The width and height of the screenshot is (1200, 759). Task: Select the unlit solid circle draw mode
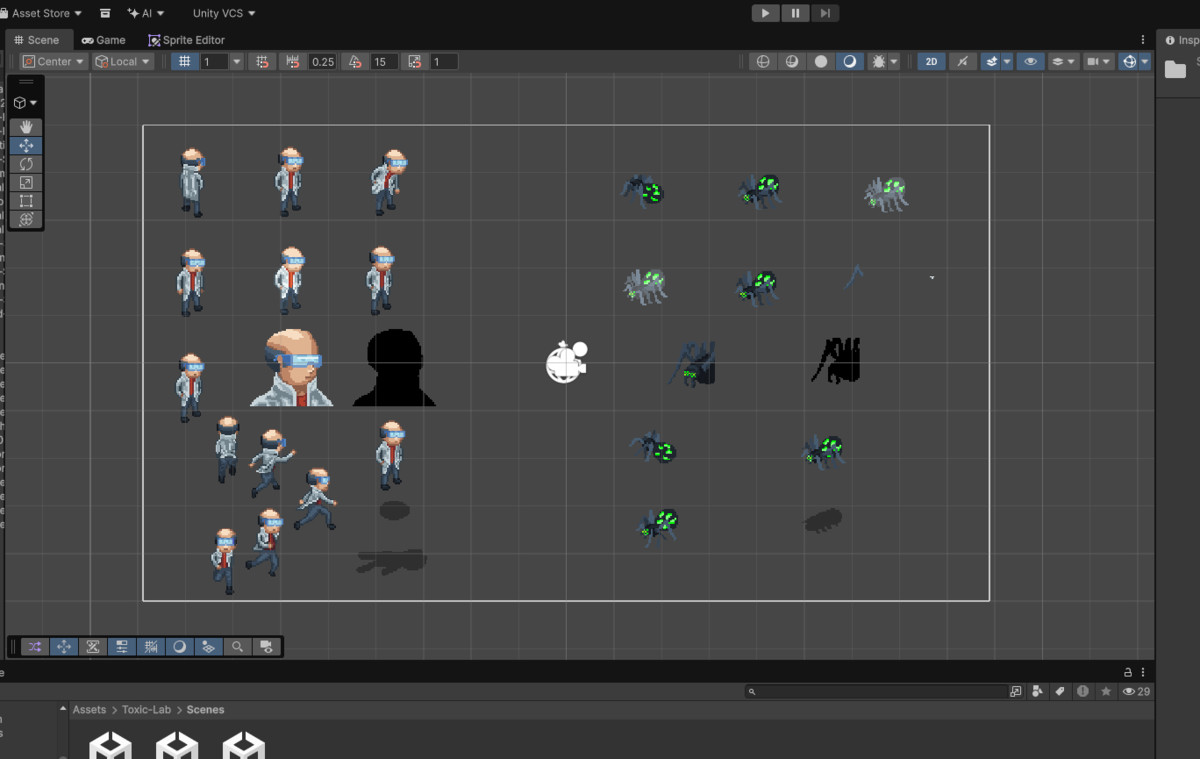(821, 61)
